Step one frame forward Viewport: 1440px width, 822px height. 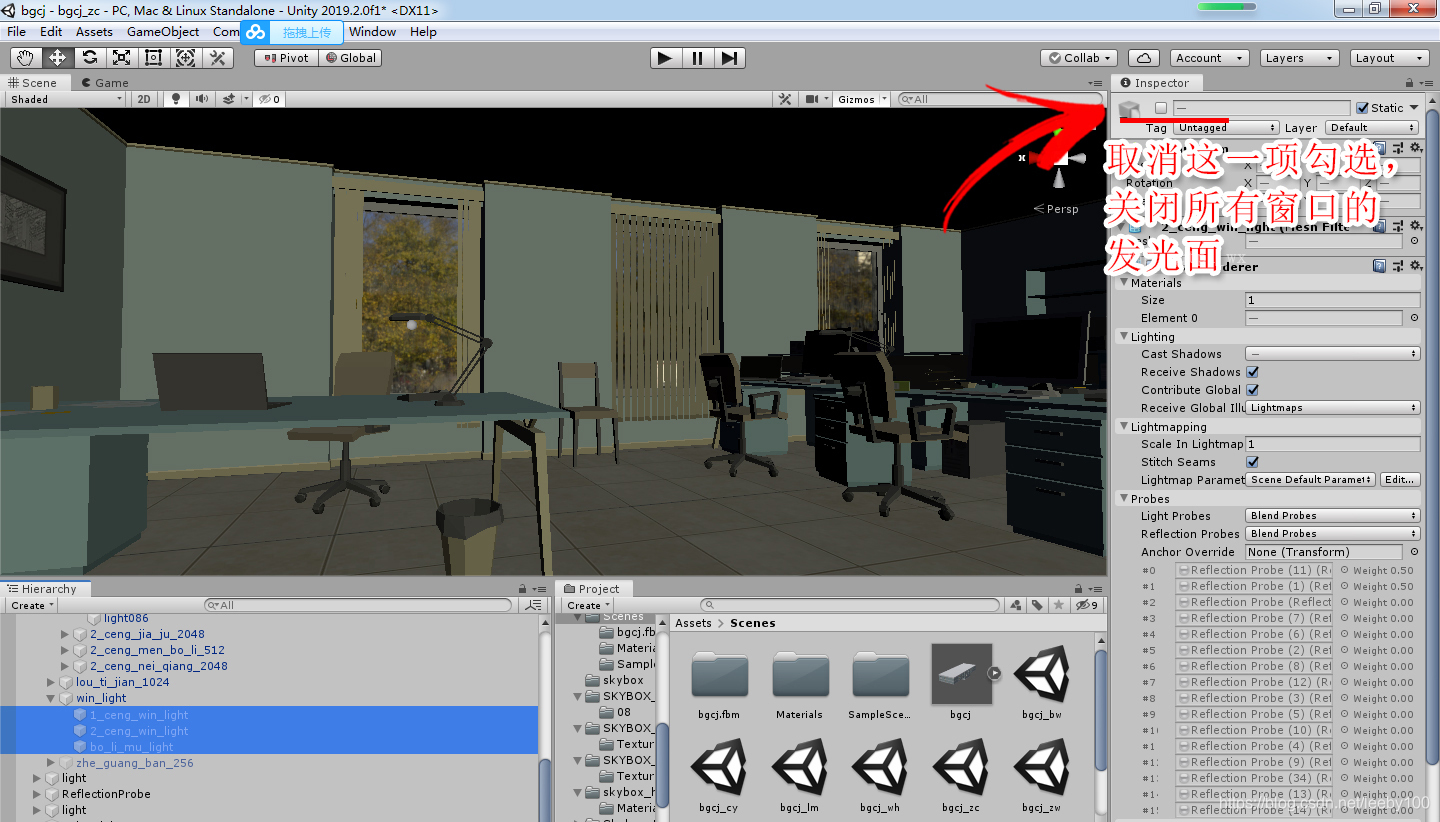pyautogui.click(x=729, y=58)
